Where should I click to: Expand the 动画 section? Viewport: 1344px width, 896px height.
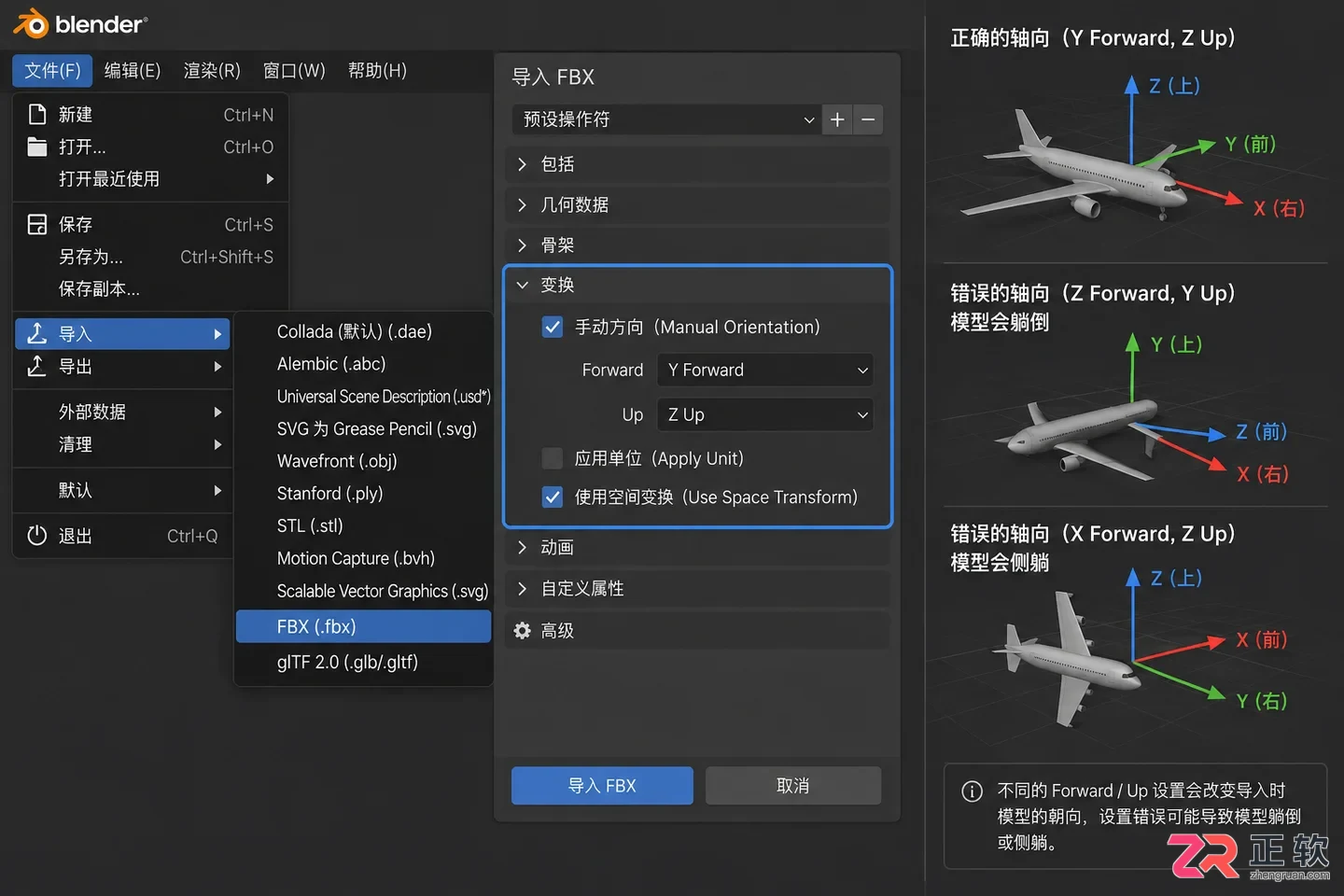pos(697,548)
